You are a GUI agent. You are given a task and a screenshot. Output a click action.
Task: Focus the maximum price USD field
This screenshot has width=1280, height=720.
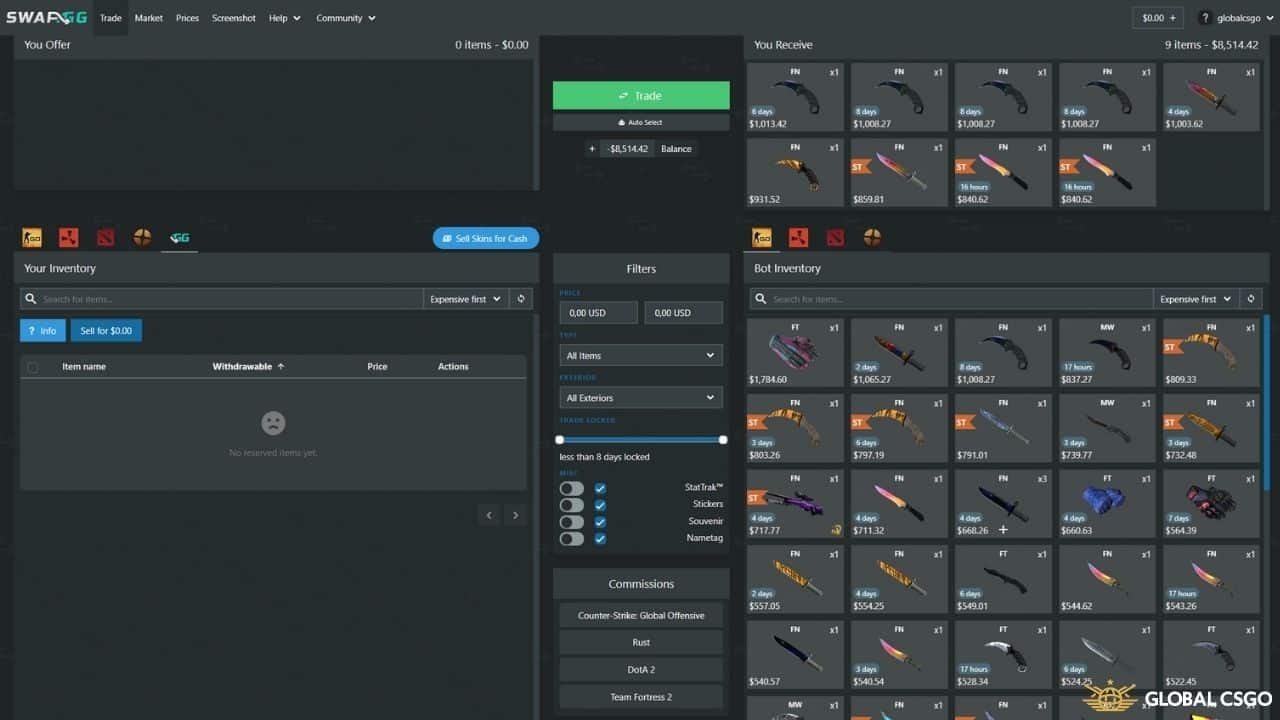click(684, 313)
